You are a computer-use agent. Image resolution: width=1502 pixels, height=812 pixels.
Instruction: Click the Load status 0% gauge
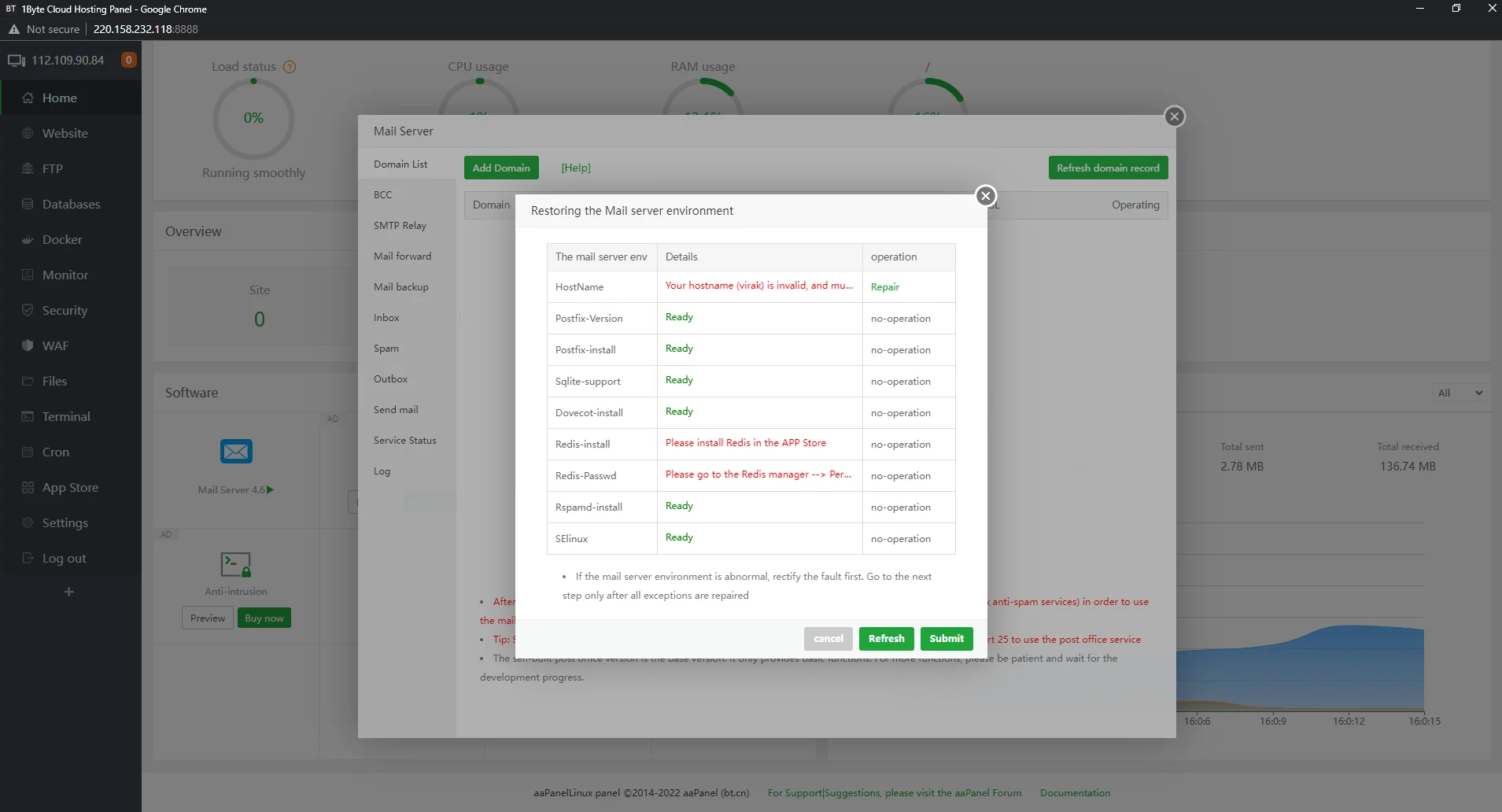click(x=253, y=119)
